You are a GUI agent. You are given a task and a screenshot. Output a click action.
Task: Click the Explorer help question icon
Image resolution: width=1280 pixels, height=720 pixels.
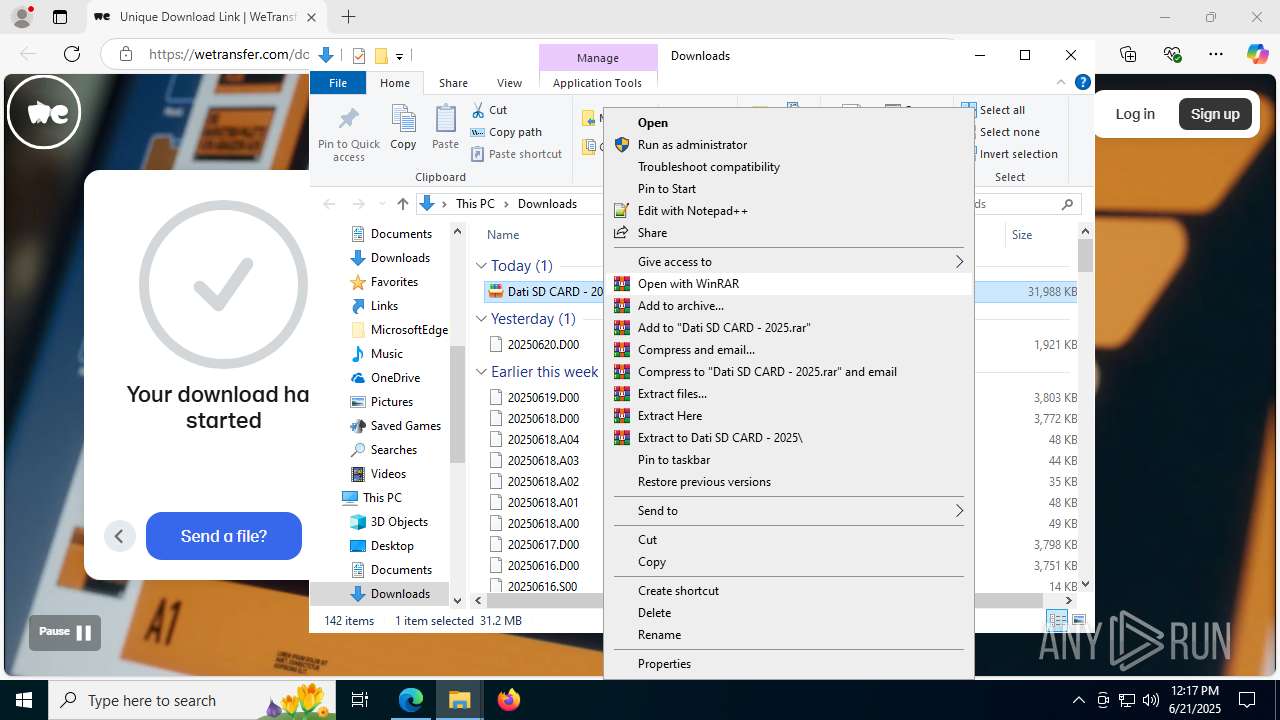pyautogui.click(x=1082, y=83)
